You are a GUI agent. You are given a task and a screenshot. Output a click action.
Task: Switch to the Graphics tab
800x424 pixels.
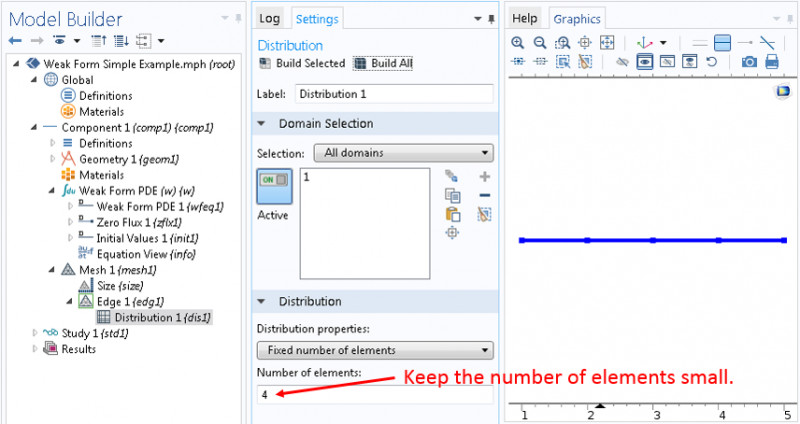577,19
